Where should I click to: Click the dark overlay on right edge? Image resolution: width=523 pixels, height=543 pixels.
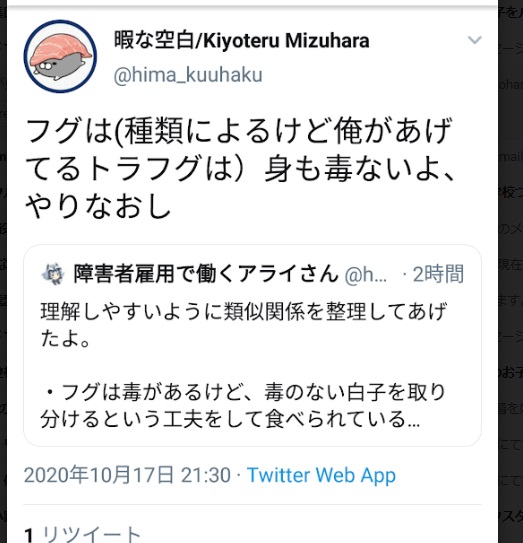511,272
